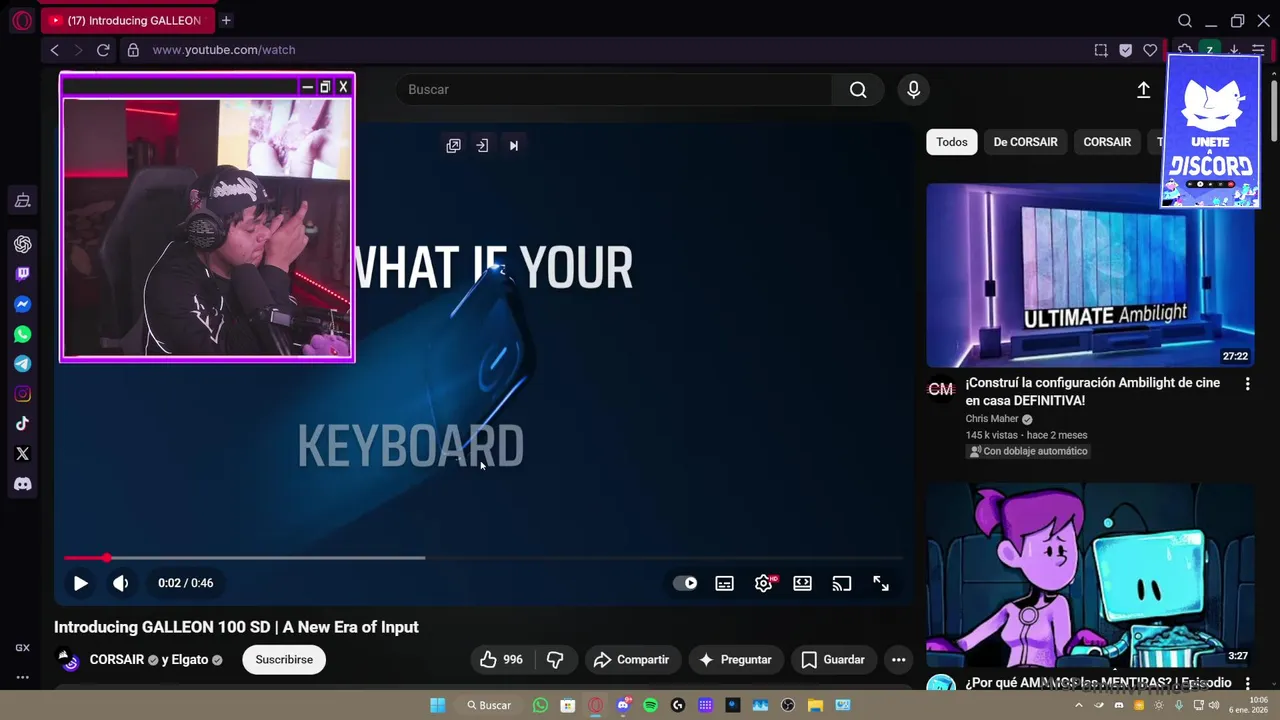Click the Preguntar button
This screenshot has height=720, width=1280.
pyautogui.click(x=735, y=660)
